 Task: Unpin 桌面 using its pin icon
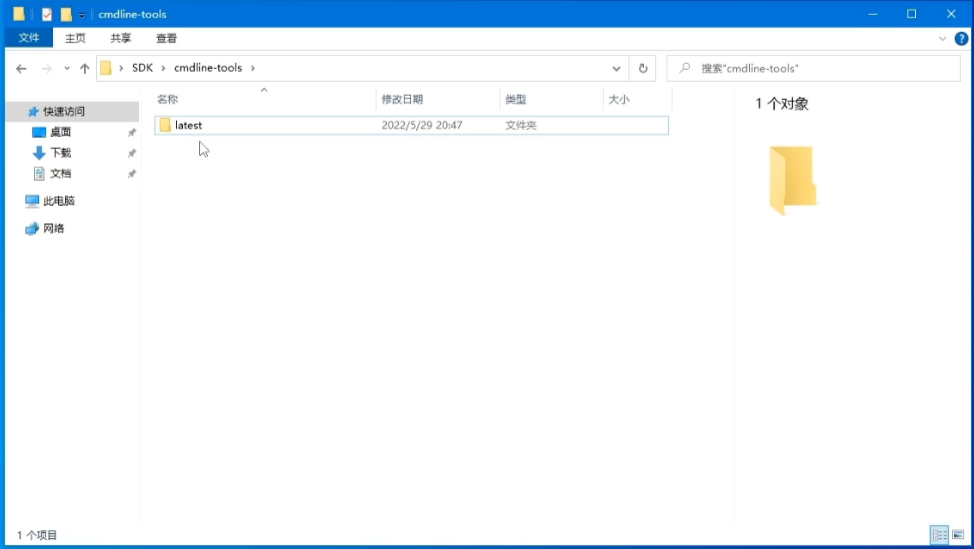coord(132,132)
